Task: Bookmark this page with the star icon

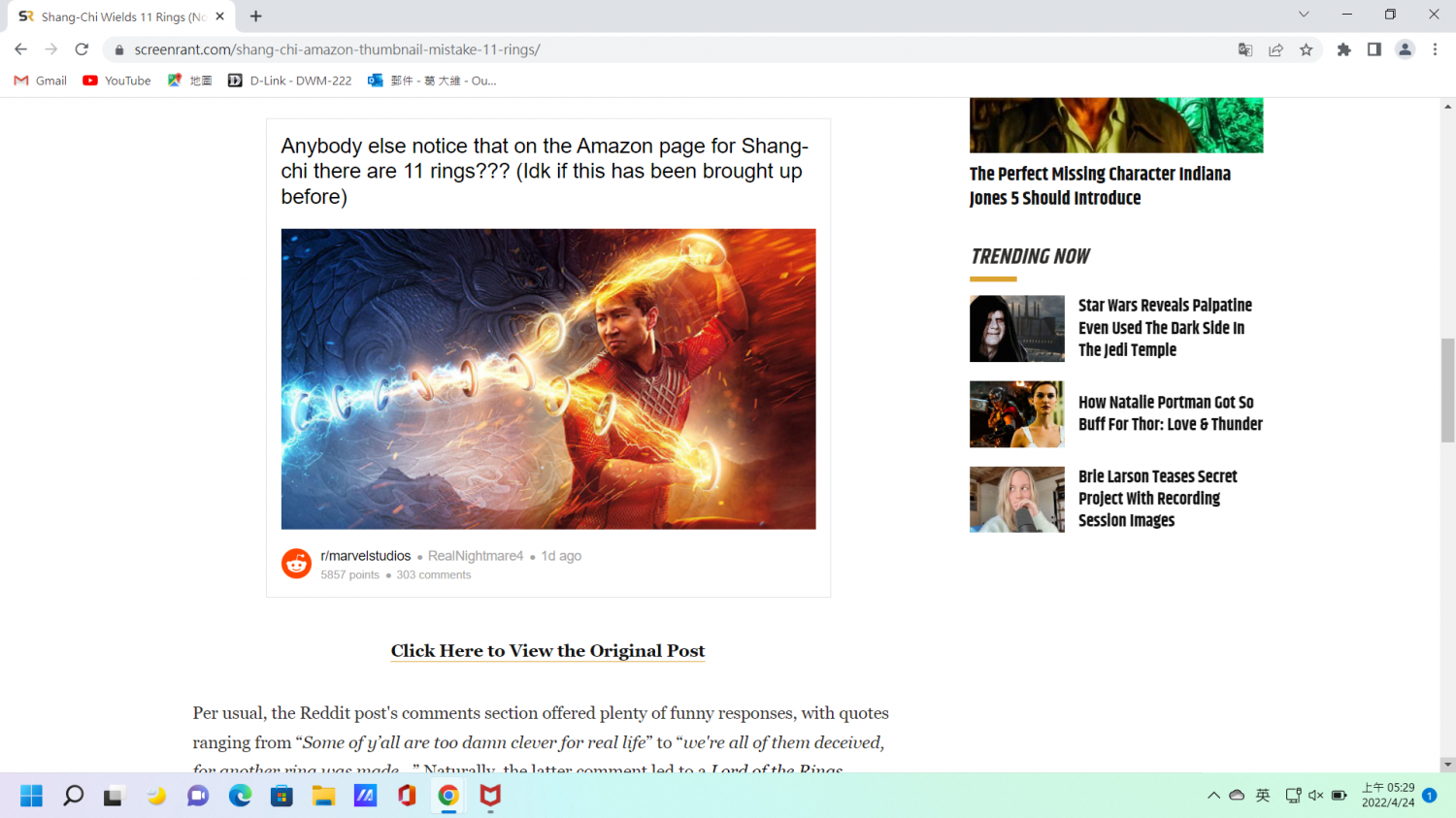Action: click(x=1307, y=49)
